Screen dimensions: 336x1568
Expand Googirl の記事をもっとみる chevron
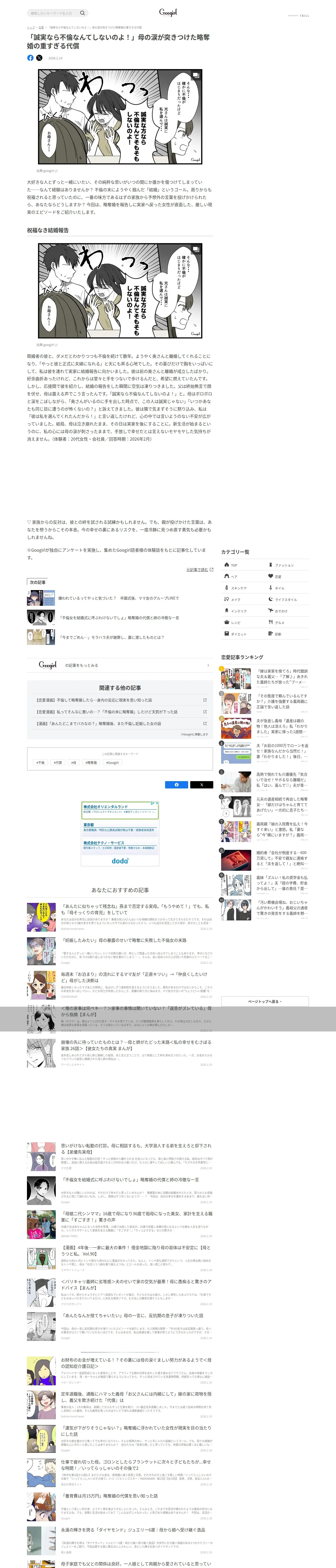tap(208, 665)
